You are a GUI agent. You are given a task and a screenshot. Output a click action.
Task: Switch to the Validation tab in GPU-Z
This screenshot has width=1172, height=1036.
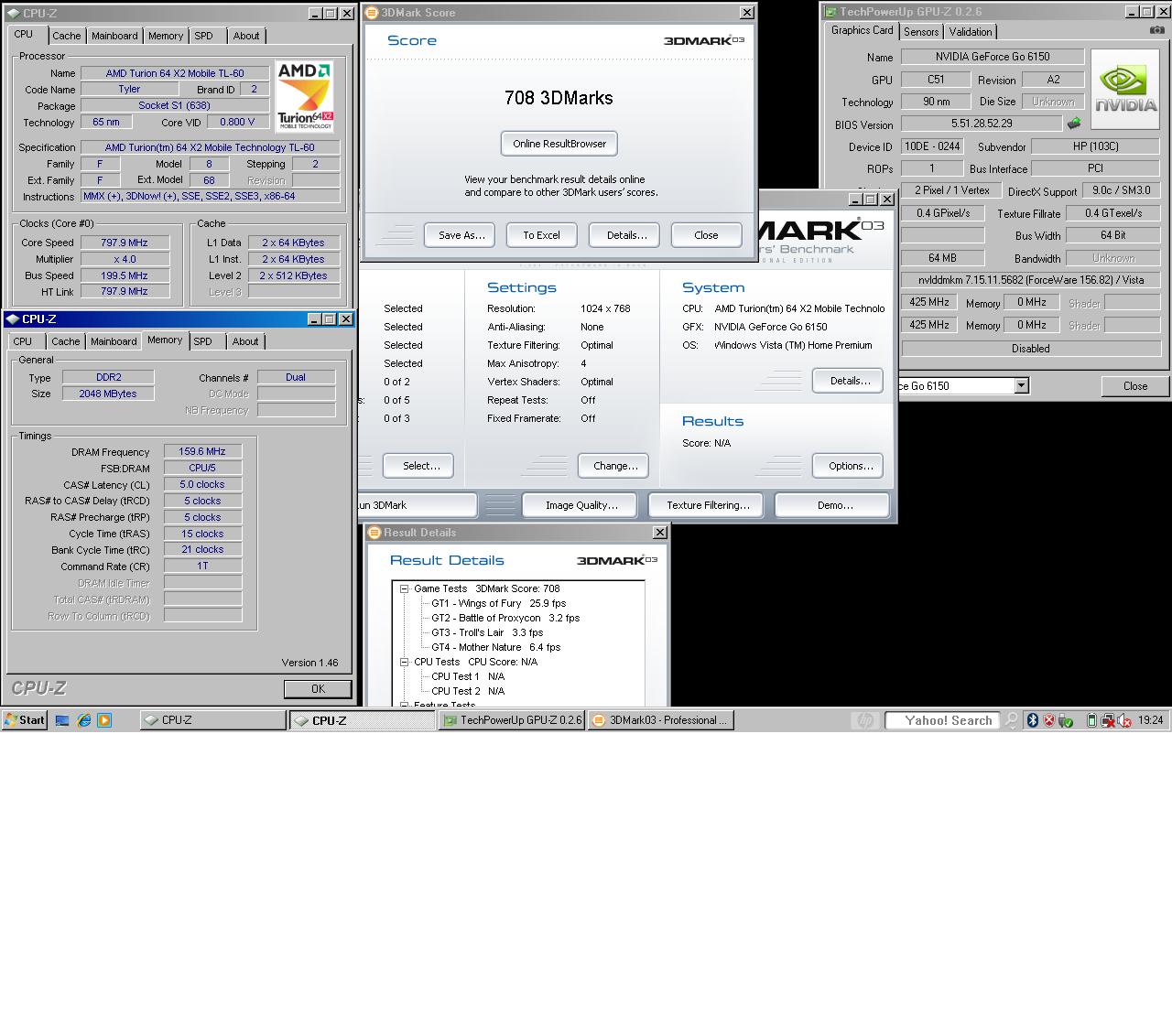pos(970,31)
